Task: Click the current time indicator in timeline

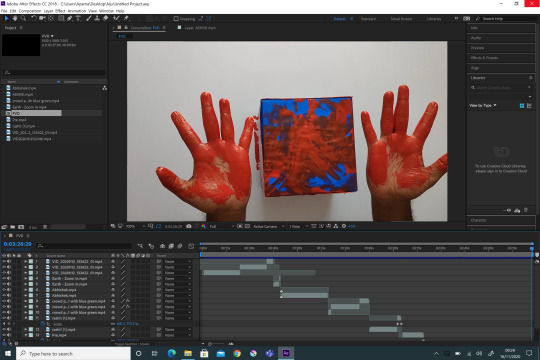Action: tap(532, 248)
